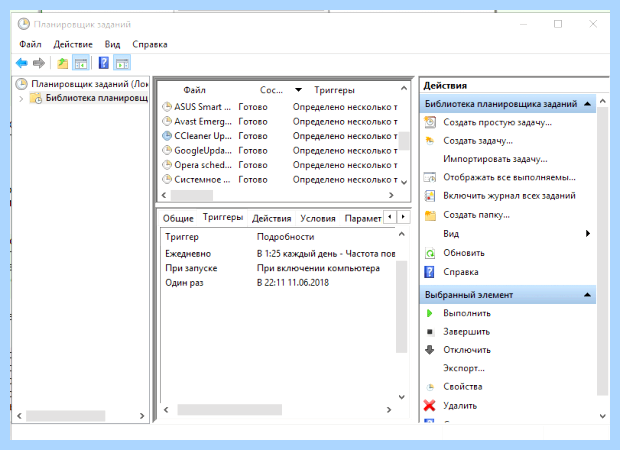Select the Ежедневно trigger row
This screenshot has width=620, height=450.
[280, 254]
